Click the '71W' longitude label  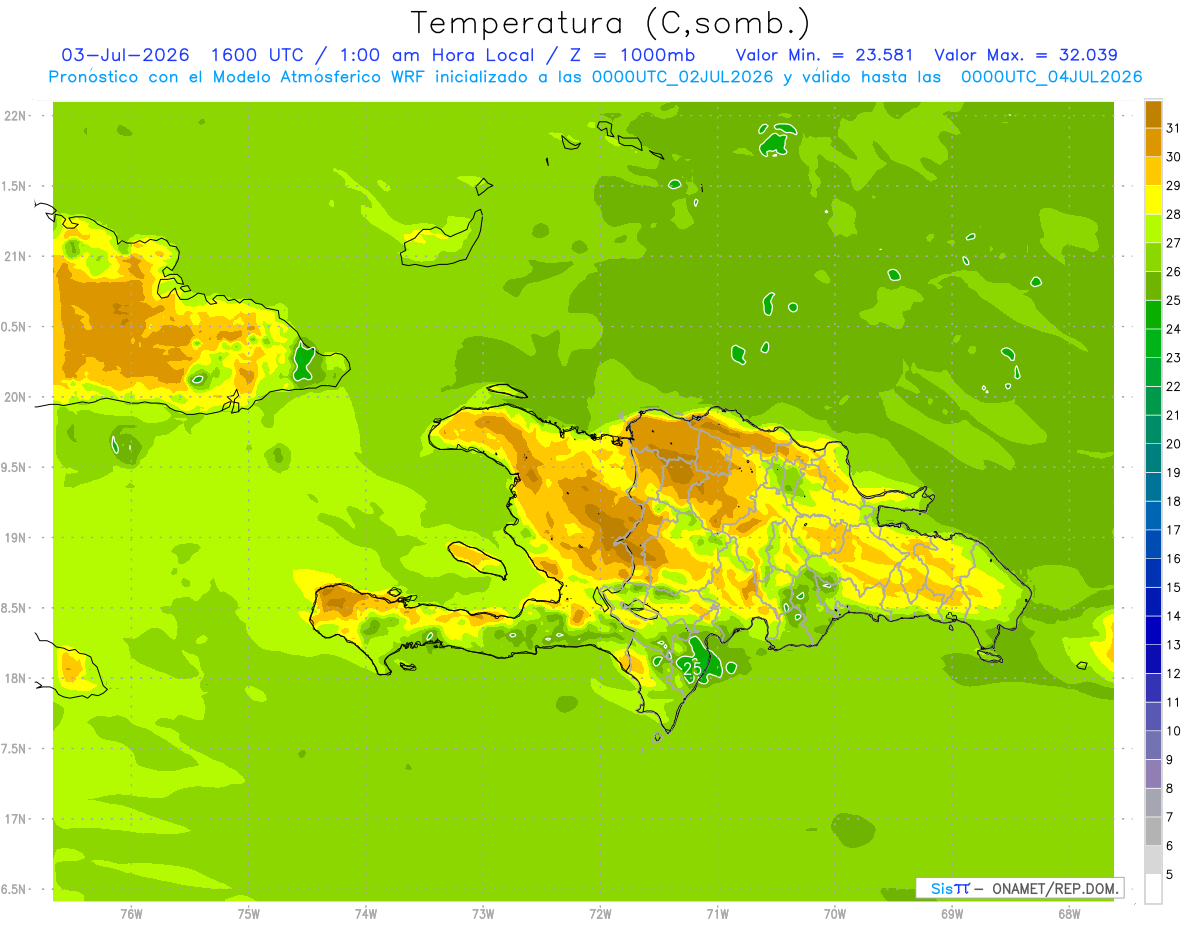[x=717, y=913]
